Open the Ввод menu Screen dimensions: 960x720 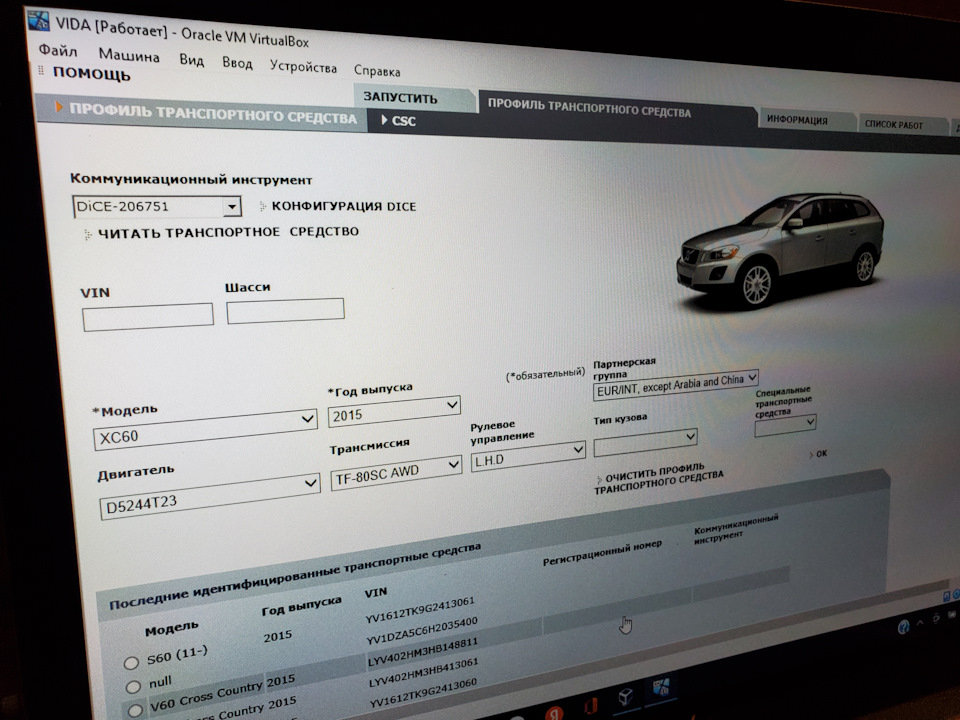237,63
